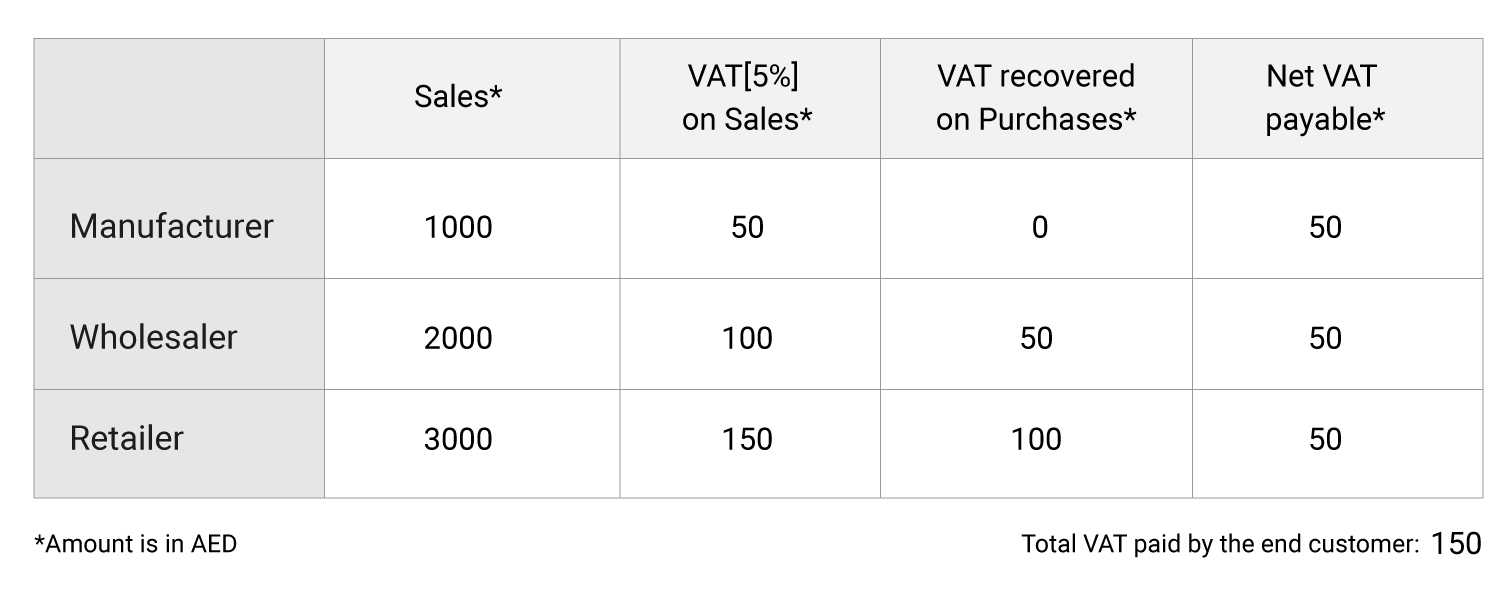Select Retailer sales value 3000
The height and width of the screenshot is (604, 1512).
[x=458, y=439]
